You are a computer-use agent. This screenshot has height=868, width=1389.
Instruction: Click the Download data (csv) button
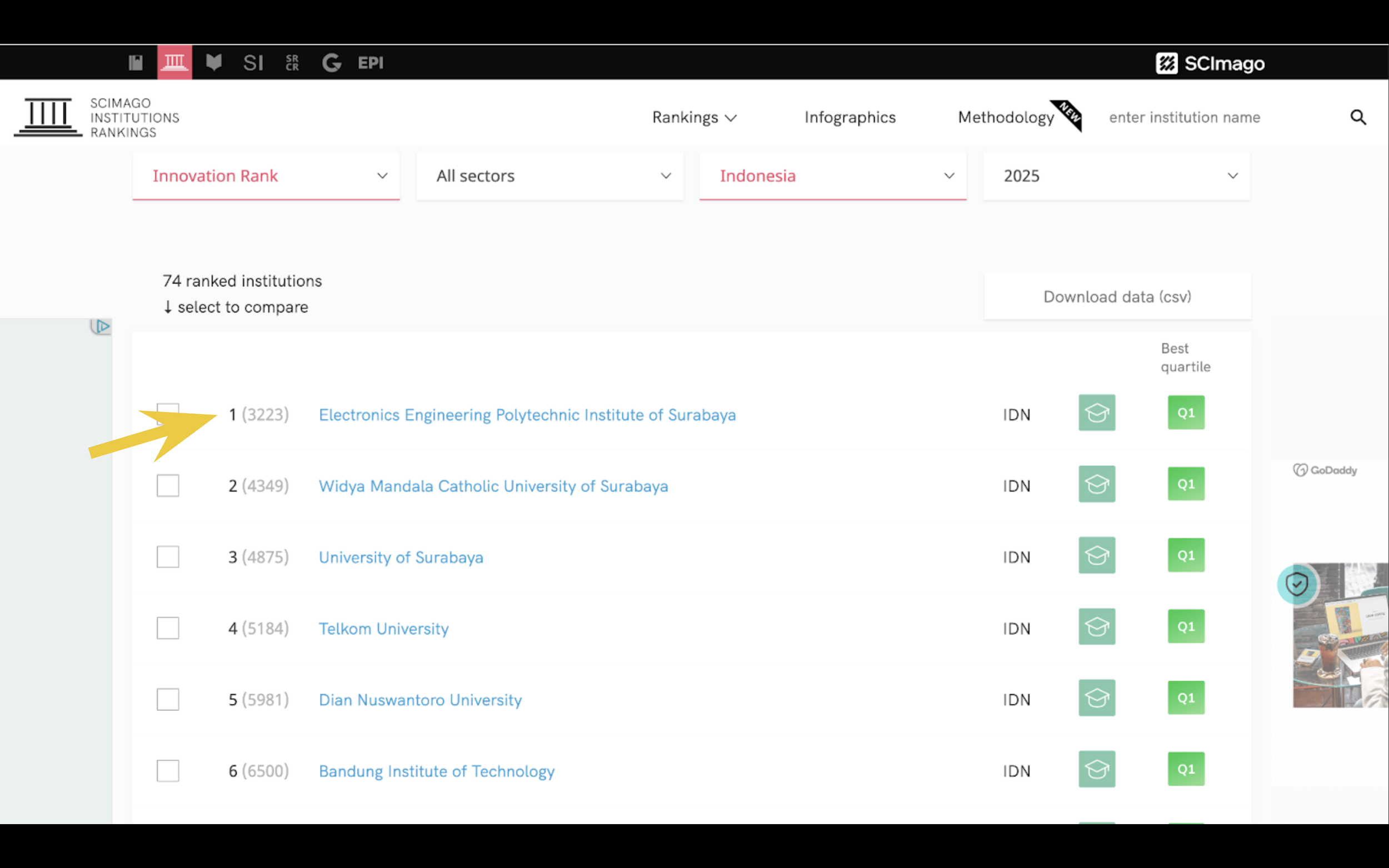[1117, 296]
